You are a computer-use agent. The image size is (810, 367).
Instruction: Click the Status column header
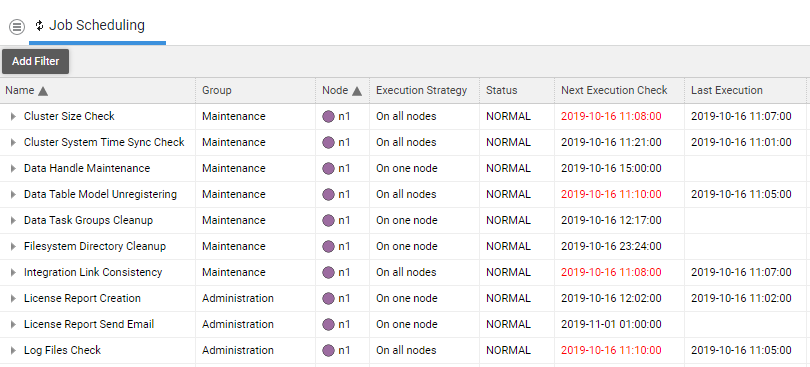[x=501, y=90]
